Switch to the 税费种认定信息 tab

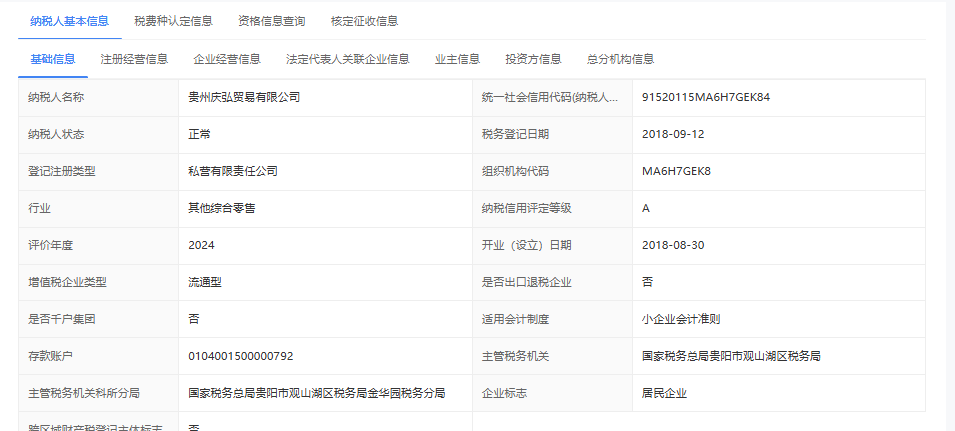174,21
